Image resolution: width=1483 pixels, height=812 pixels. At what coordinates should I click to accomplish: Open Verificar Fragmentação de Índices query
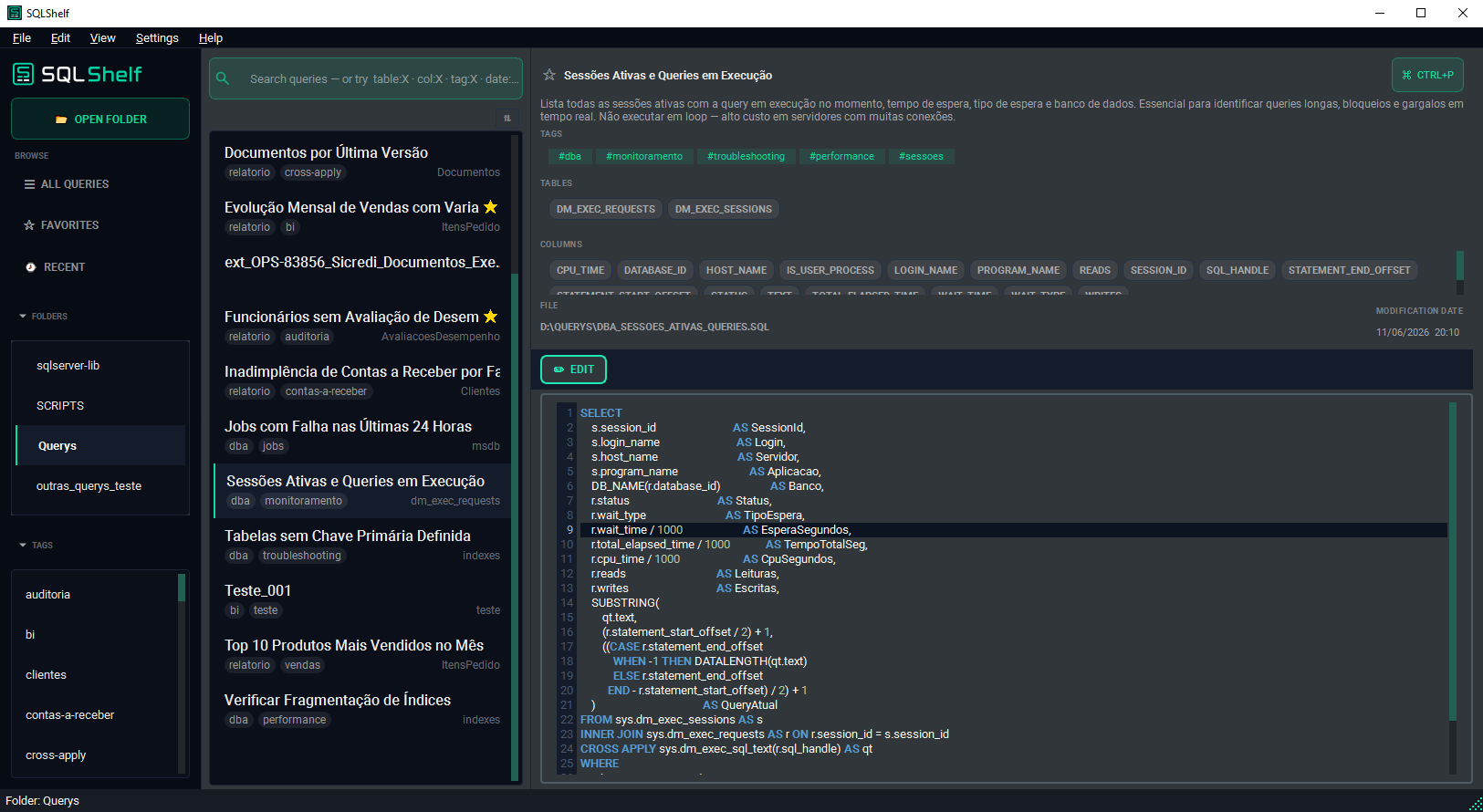361,709
